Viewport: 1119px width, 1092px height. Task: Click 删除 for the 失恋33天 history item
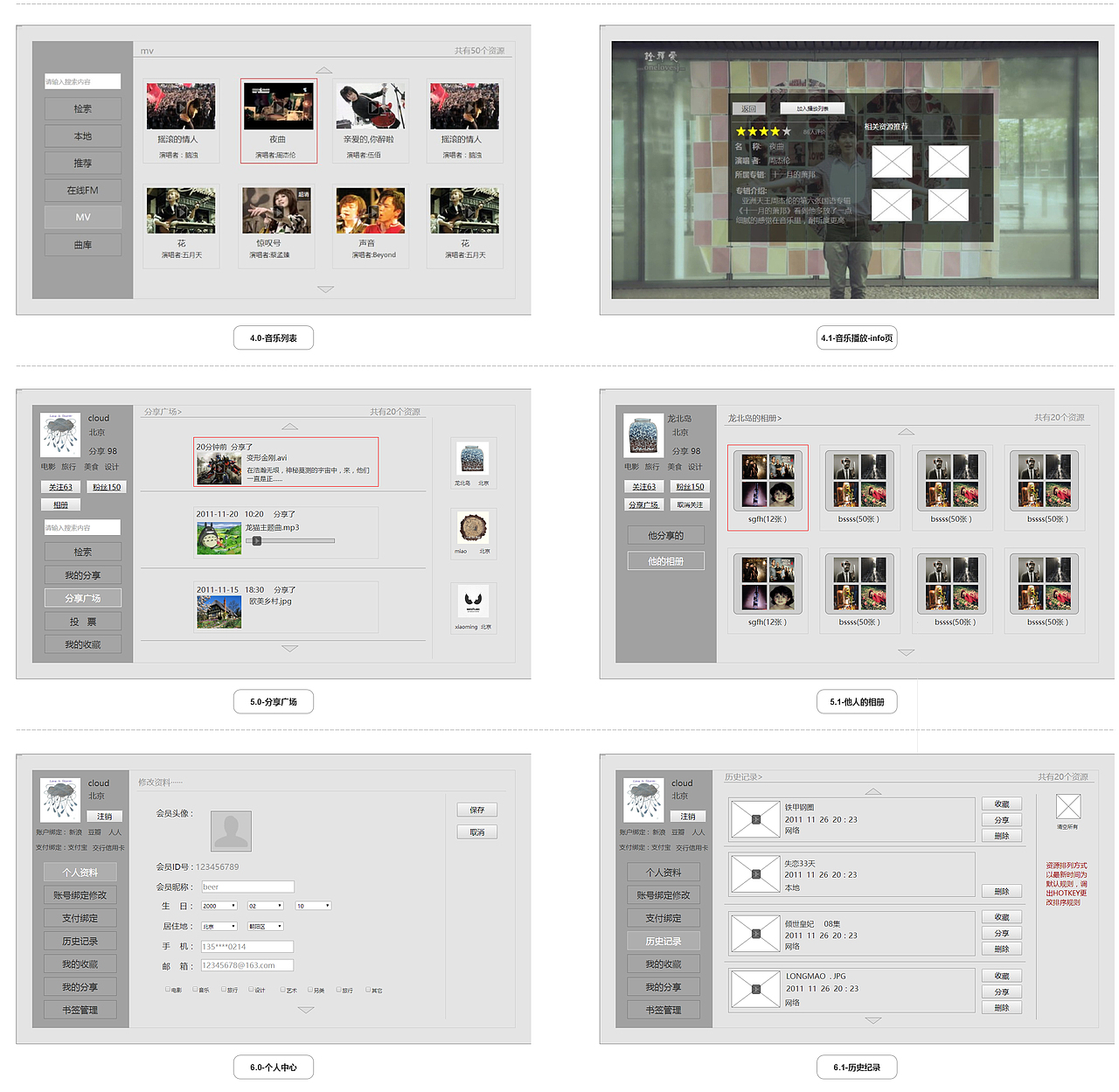1002,891
